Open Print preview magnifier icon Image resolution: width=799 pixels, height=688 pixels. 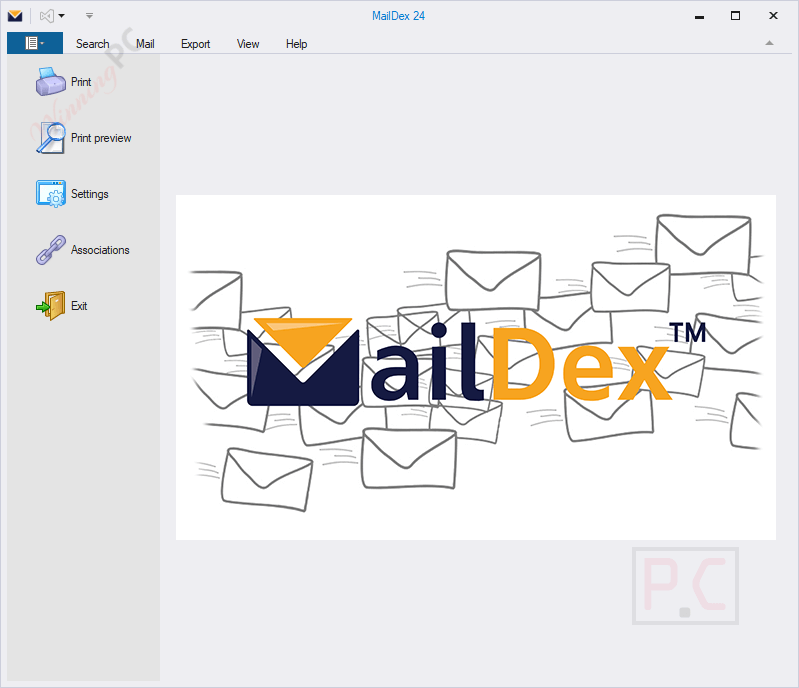point(50,138)
